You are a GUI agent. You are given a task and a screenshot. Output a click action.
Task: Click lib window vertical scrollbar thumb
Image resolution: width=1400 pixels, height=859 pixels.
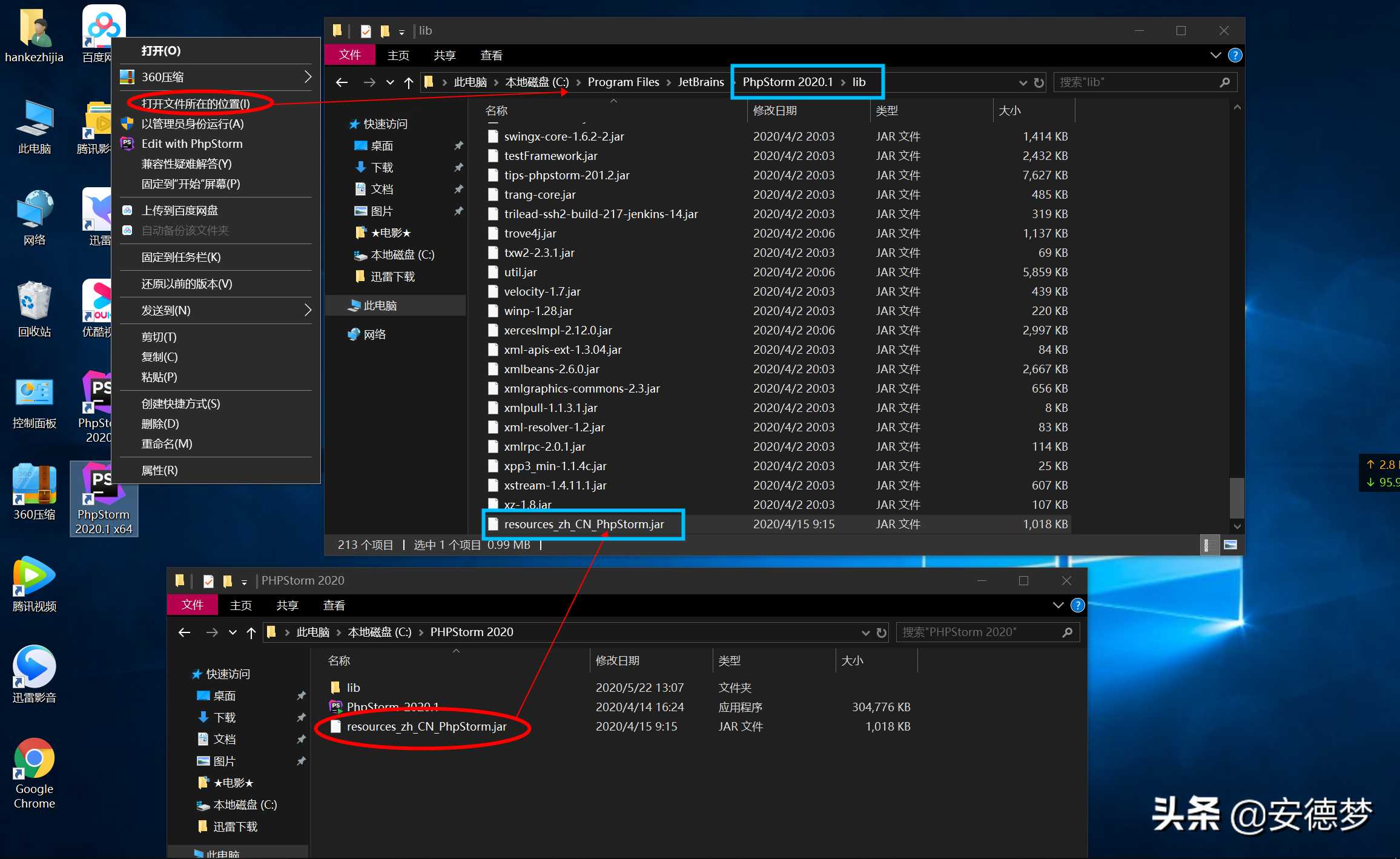[x=1237, y=498]
